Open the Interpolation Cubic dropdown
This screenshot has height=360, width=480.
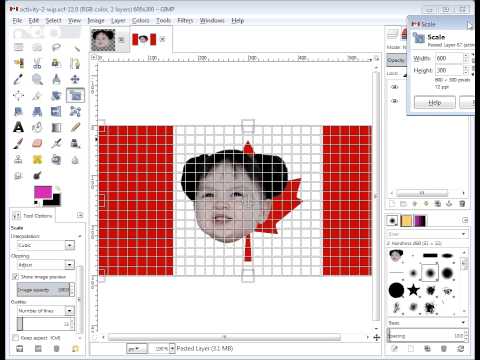(46, 245)
